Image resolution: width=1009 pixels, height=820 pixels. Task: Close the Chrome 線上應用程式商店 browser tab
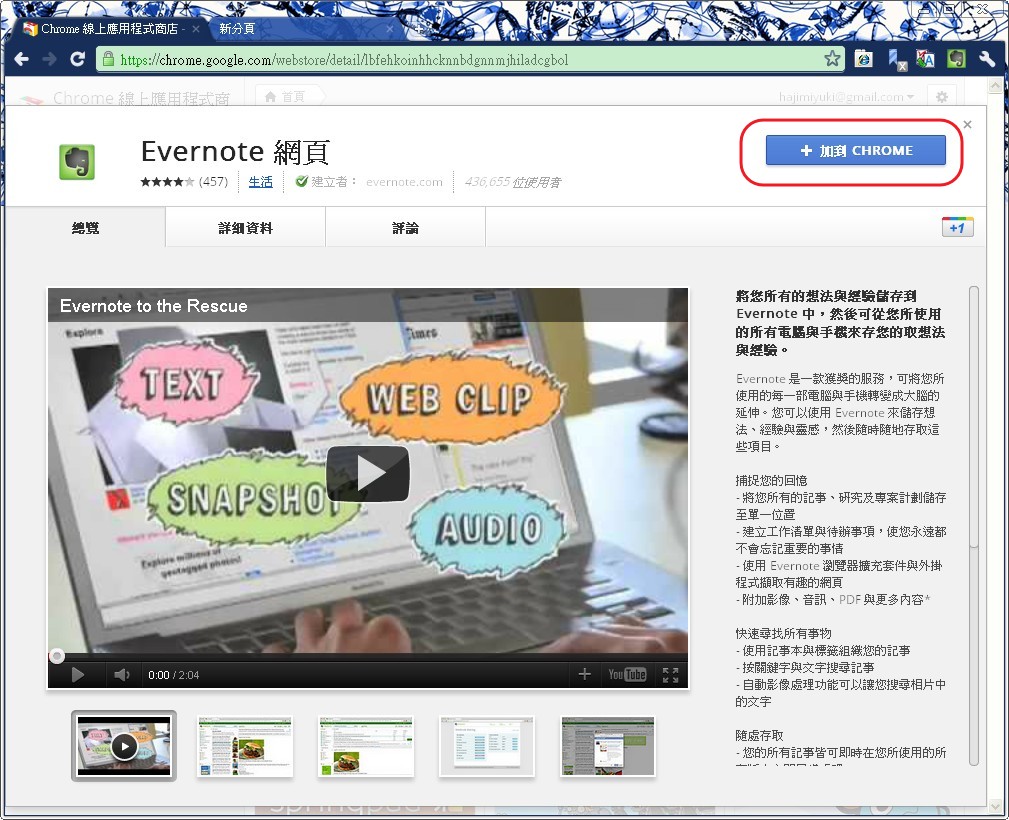[196, 29]
